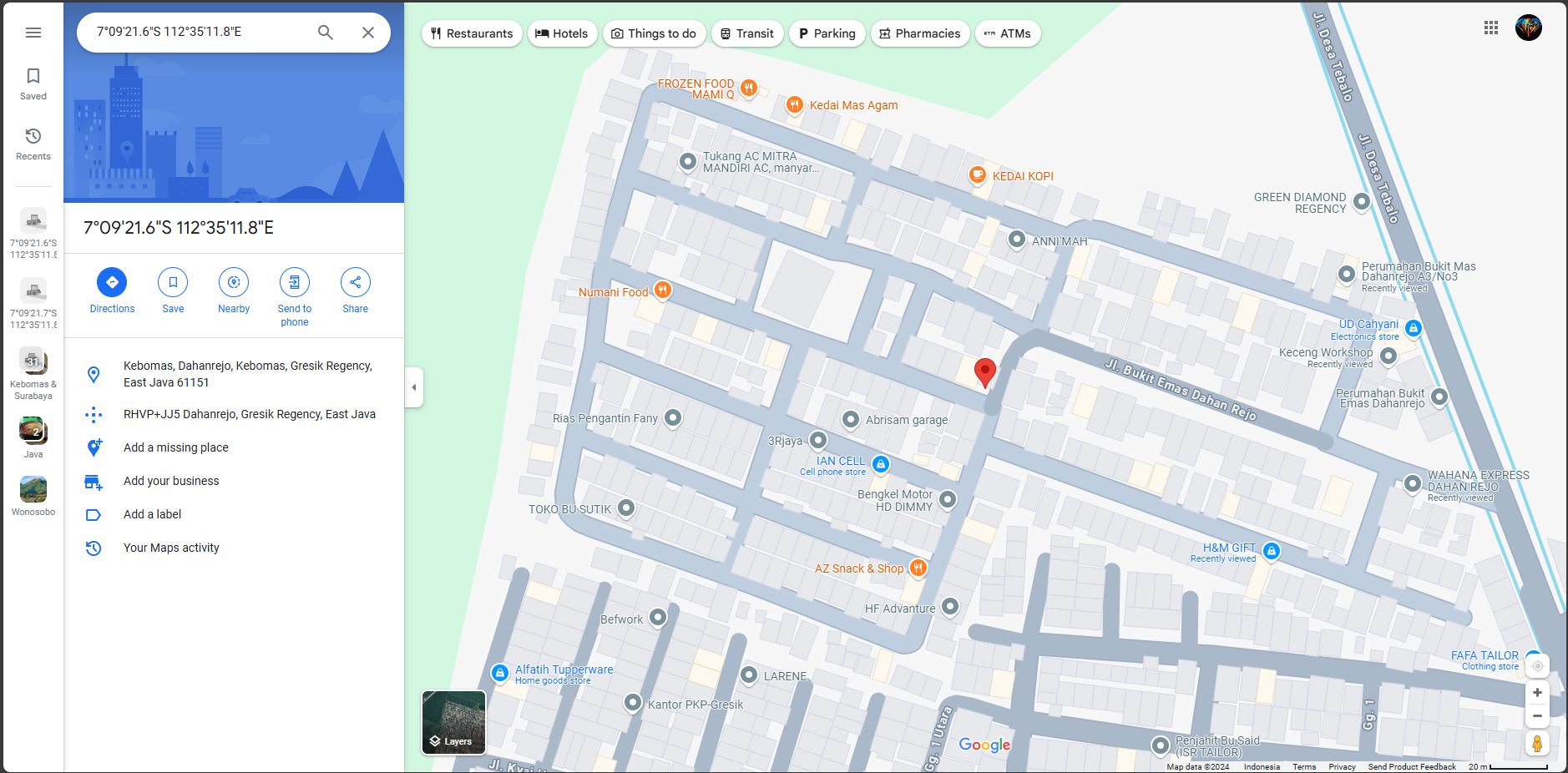Viewport: 1568px width, 773px height.
Task: Zoom in on the map
Action: 1537,693
